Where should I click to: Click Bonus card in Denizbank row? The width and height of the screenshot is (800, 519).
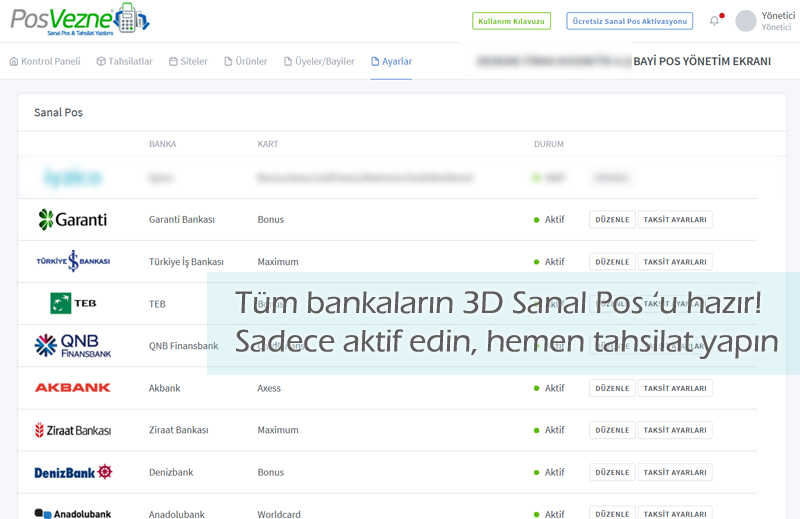[270, 473]
